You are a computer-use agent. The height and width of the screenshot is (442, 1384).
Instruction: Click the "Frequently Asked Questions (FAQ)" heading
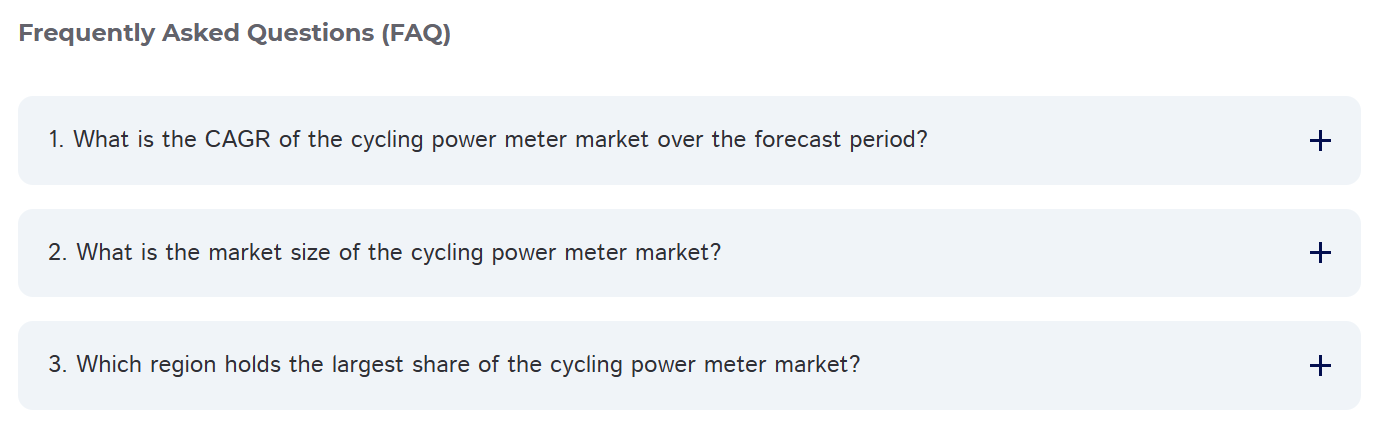[x=235, y=33]
